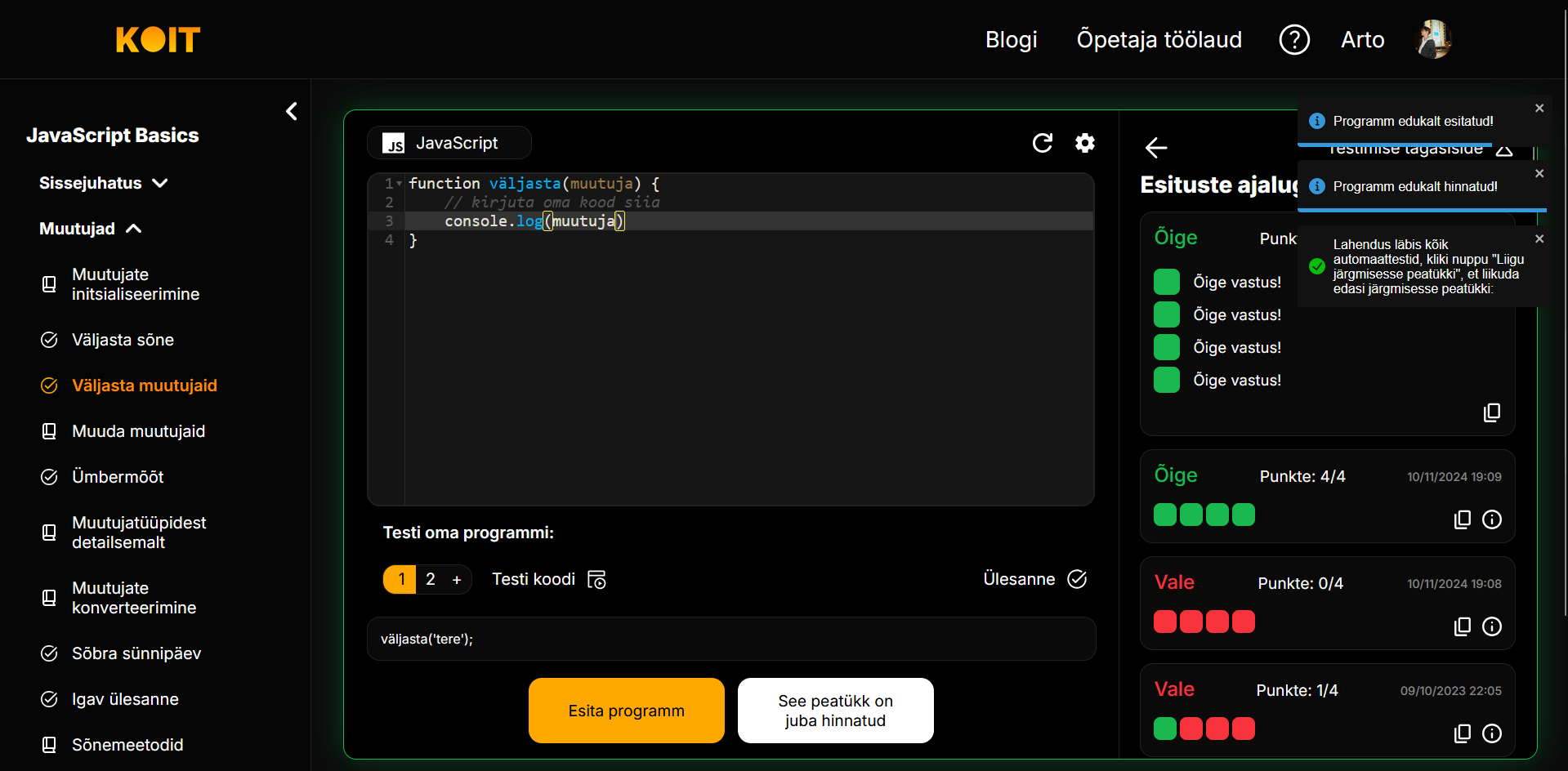Open the Blogi menu item
The height and width of the screenshot is (771, 1568).
click(x=1011, y=39)
